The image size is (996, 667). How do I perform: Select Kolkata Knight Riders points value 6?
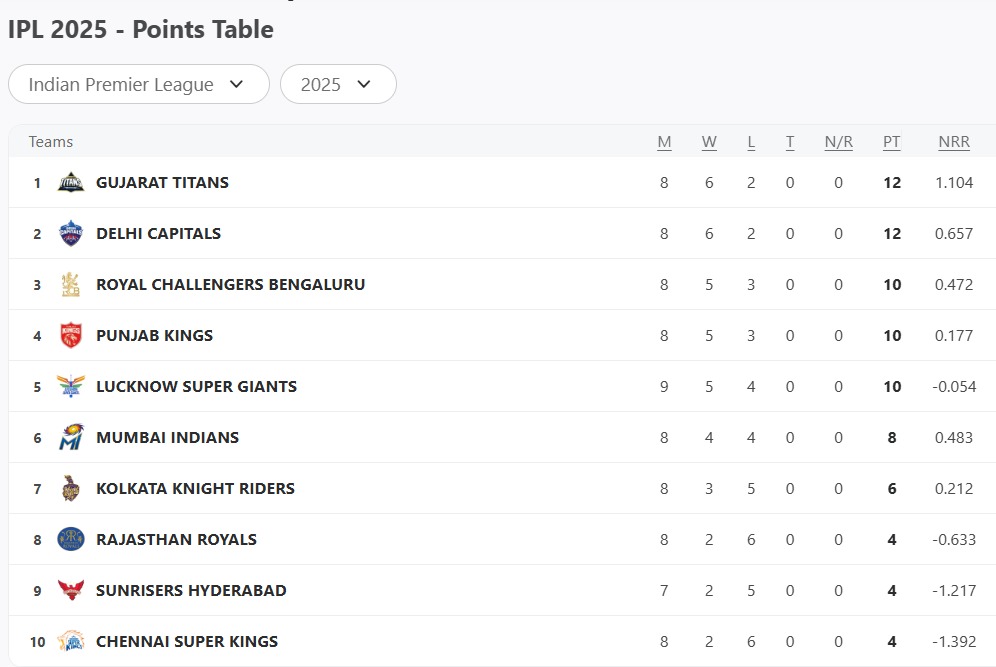point(892,488)
